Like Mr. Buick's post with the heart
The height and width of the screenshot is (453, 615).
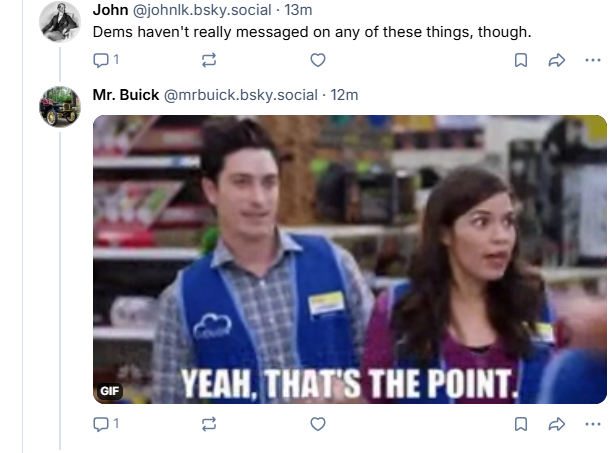tap(318, 424)
